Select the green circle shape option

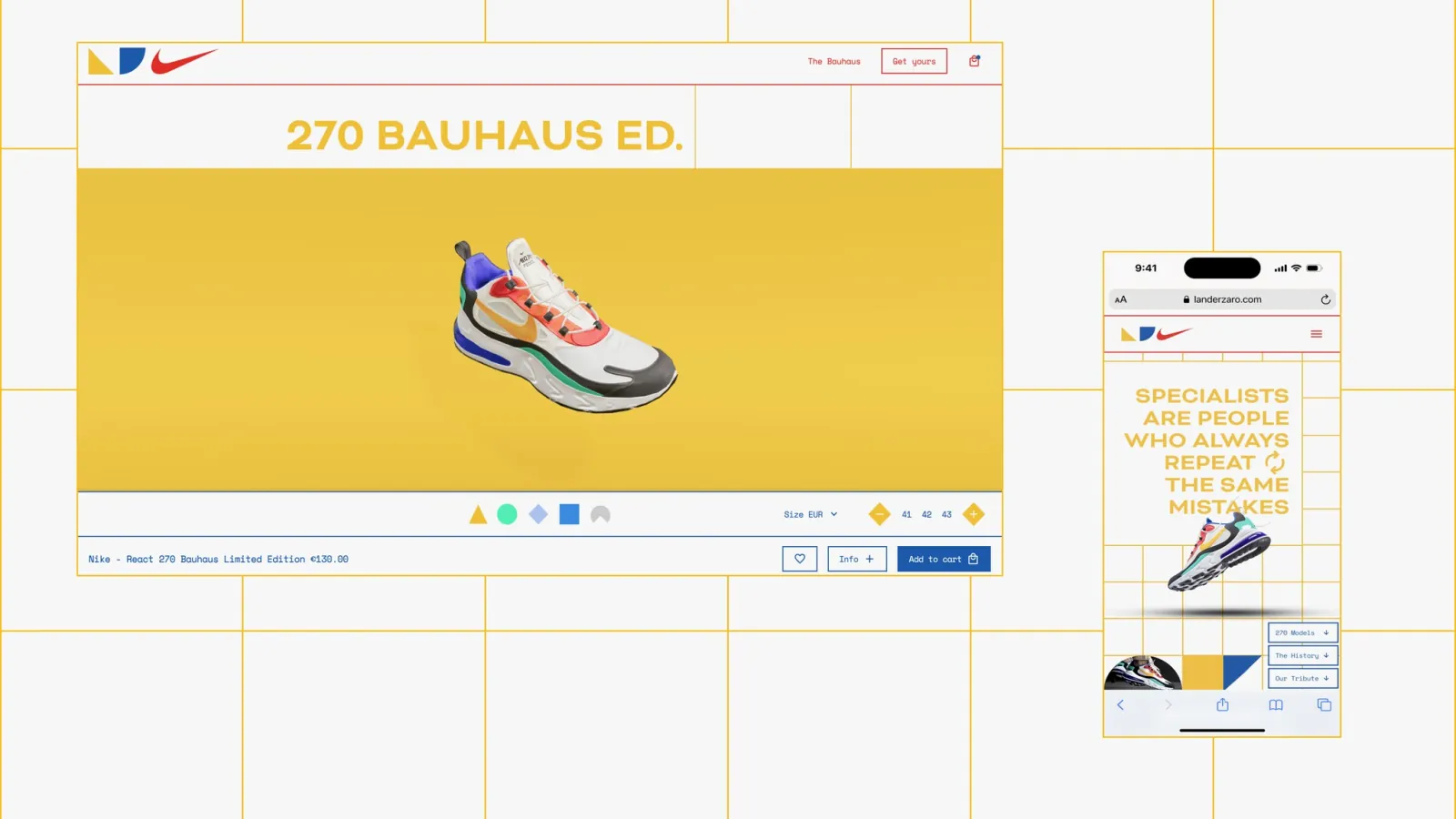tap(507, 515)
